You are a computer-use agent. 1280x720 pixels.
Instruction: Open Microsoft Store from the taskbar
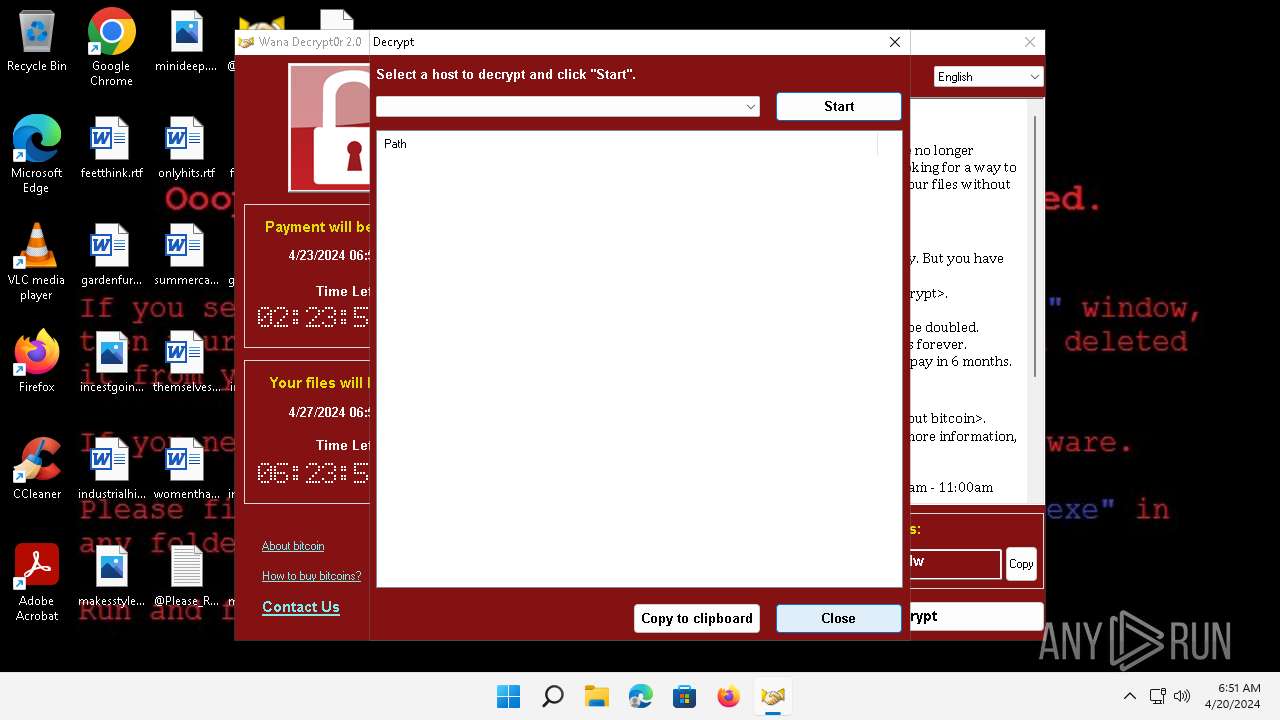coord(684,696)
